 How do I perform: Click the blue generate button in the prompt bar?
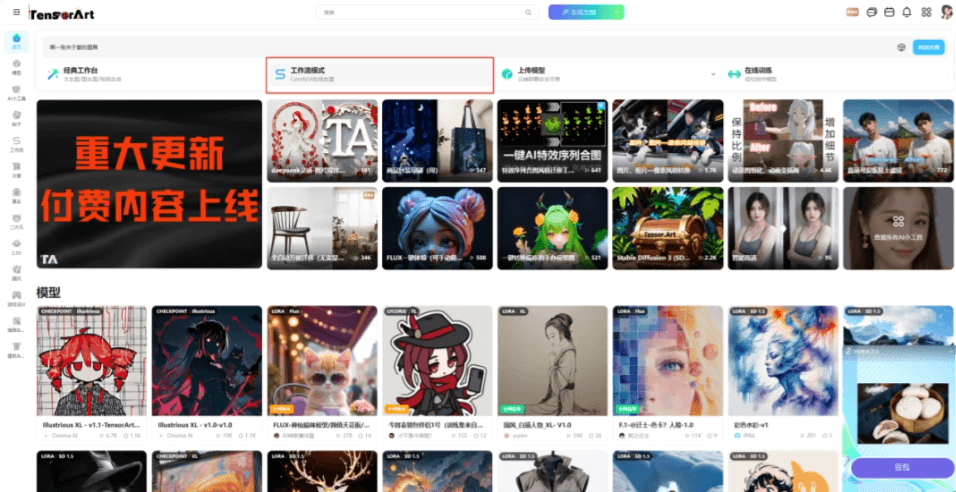[928, 47]
